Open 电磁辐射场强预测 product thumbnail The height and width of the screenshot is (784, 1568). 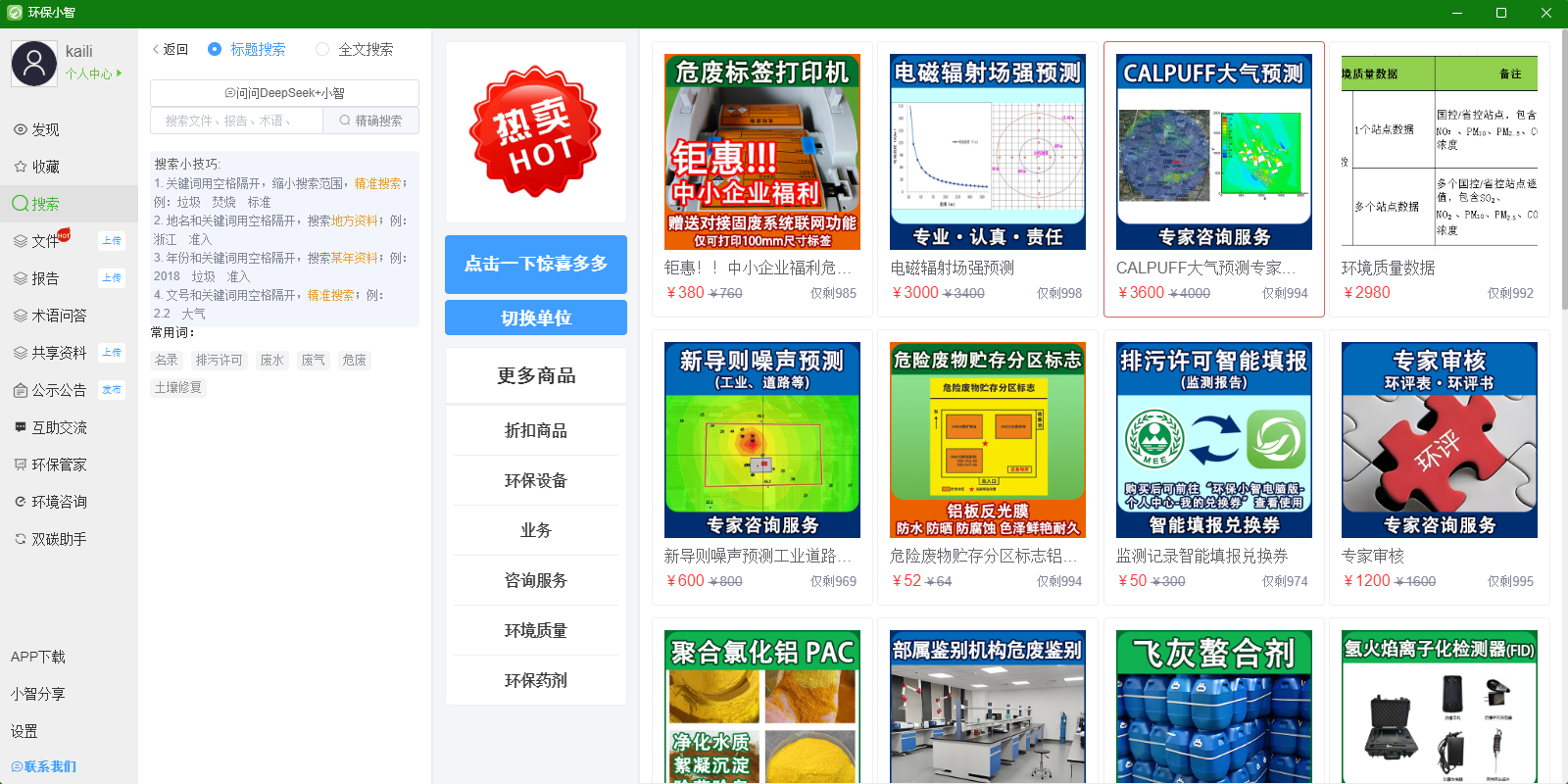(988, 152)
